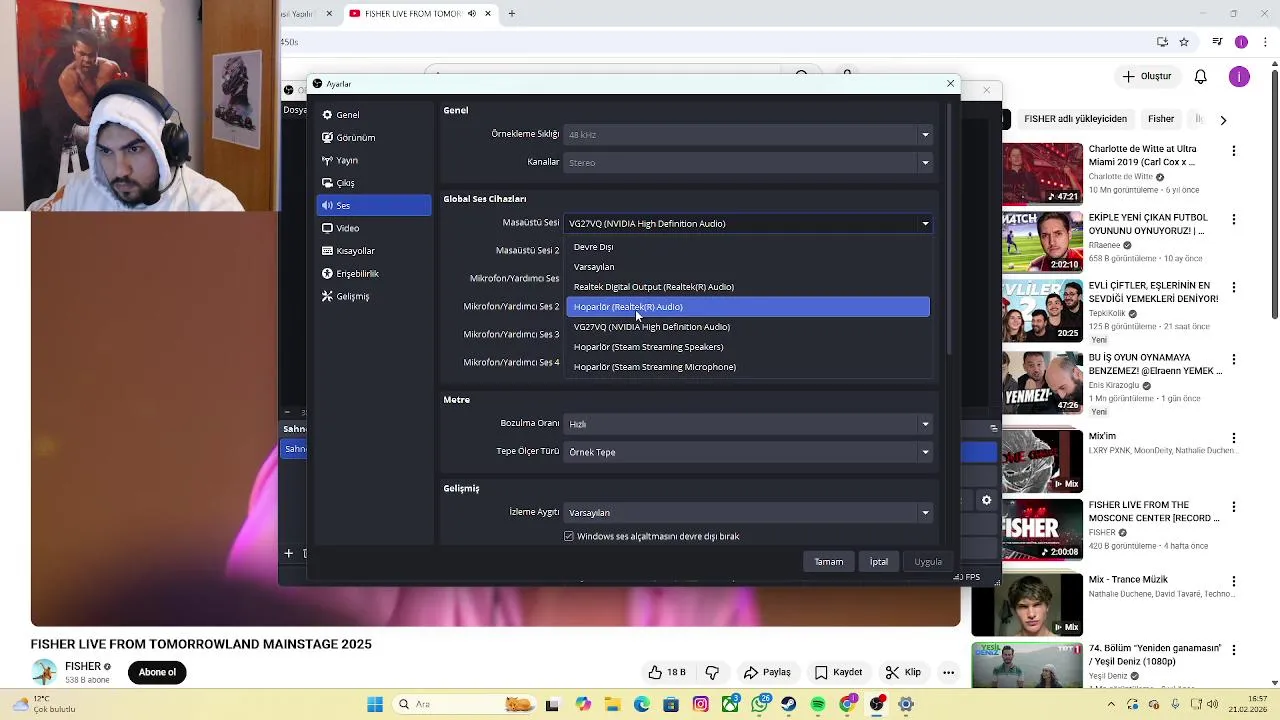Open Görünüm settings category
The height and width of the screenshot is (720, 1280).
click(x=373, y=137)
